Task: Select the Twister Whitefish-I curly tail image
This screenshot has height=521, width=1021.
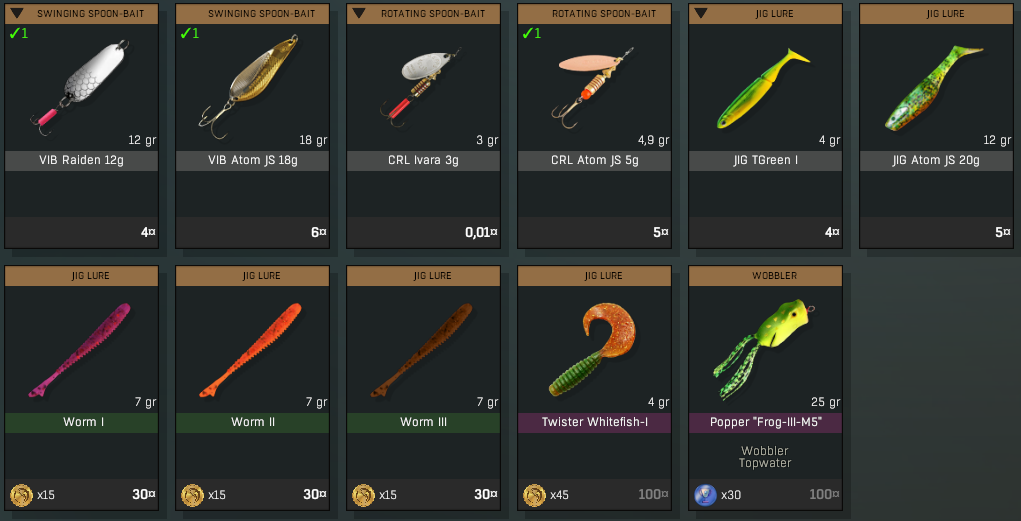Action: 591,350
